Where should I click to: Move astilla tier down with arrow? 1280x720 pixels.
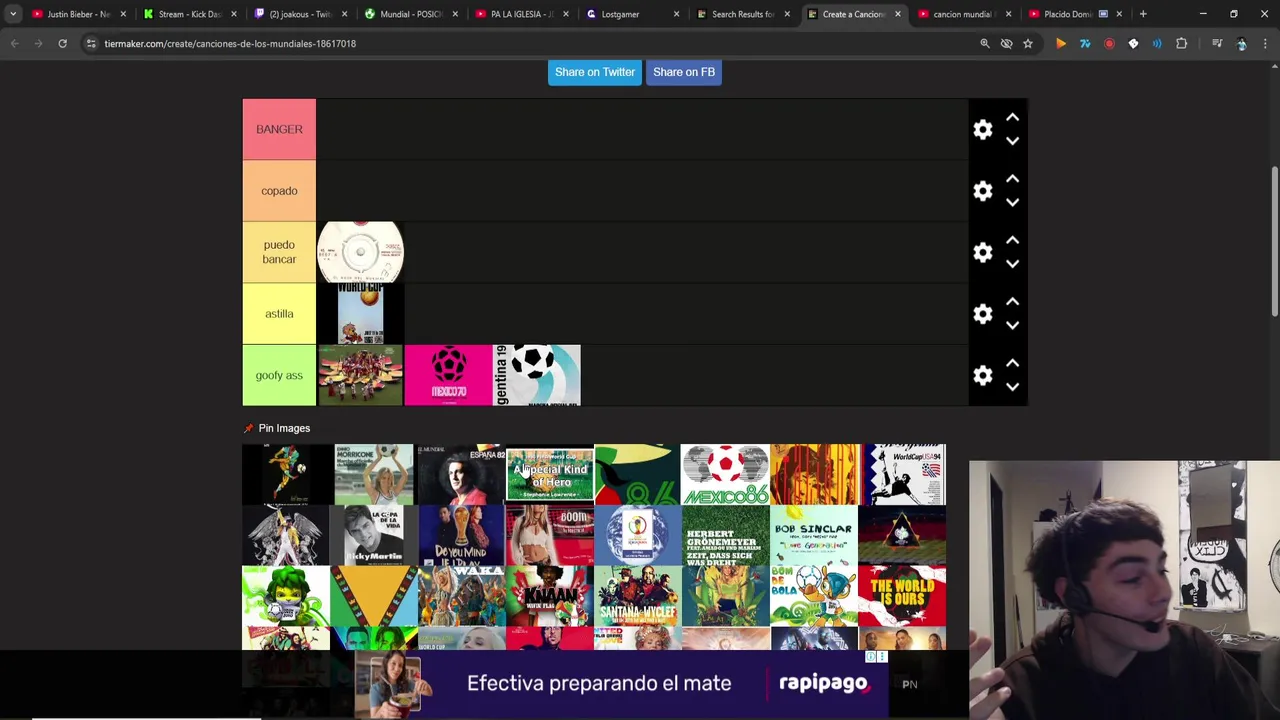click(1012, 325)
